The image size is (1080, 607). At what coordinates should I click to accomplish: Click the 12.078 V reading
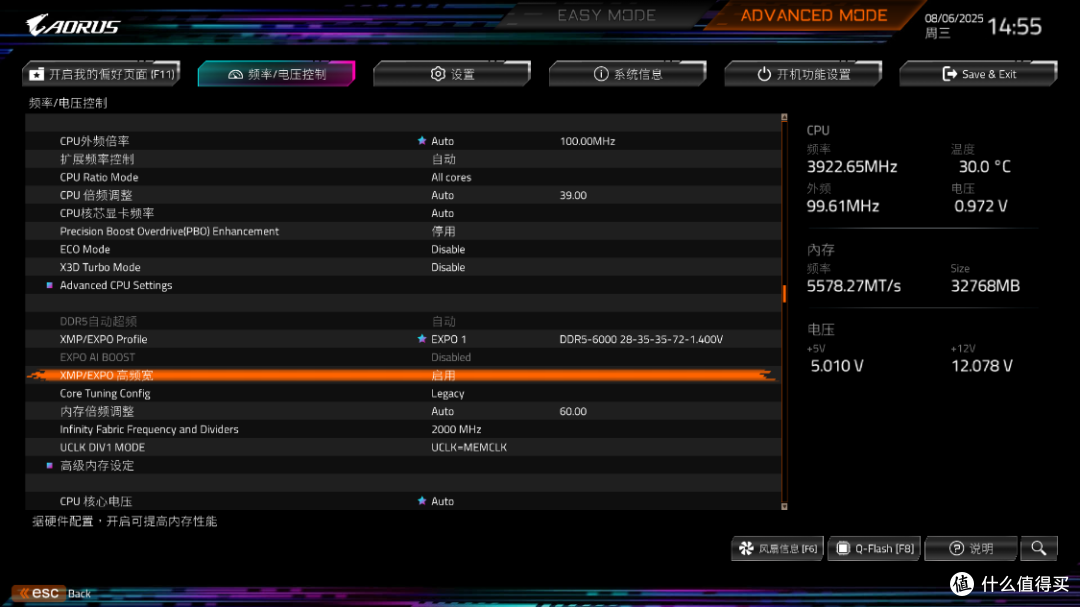[x=982, y=366]
